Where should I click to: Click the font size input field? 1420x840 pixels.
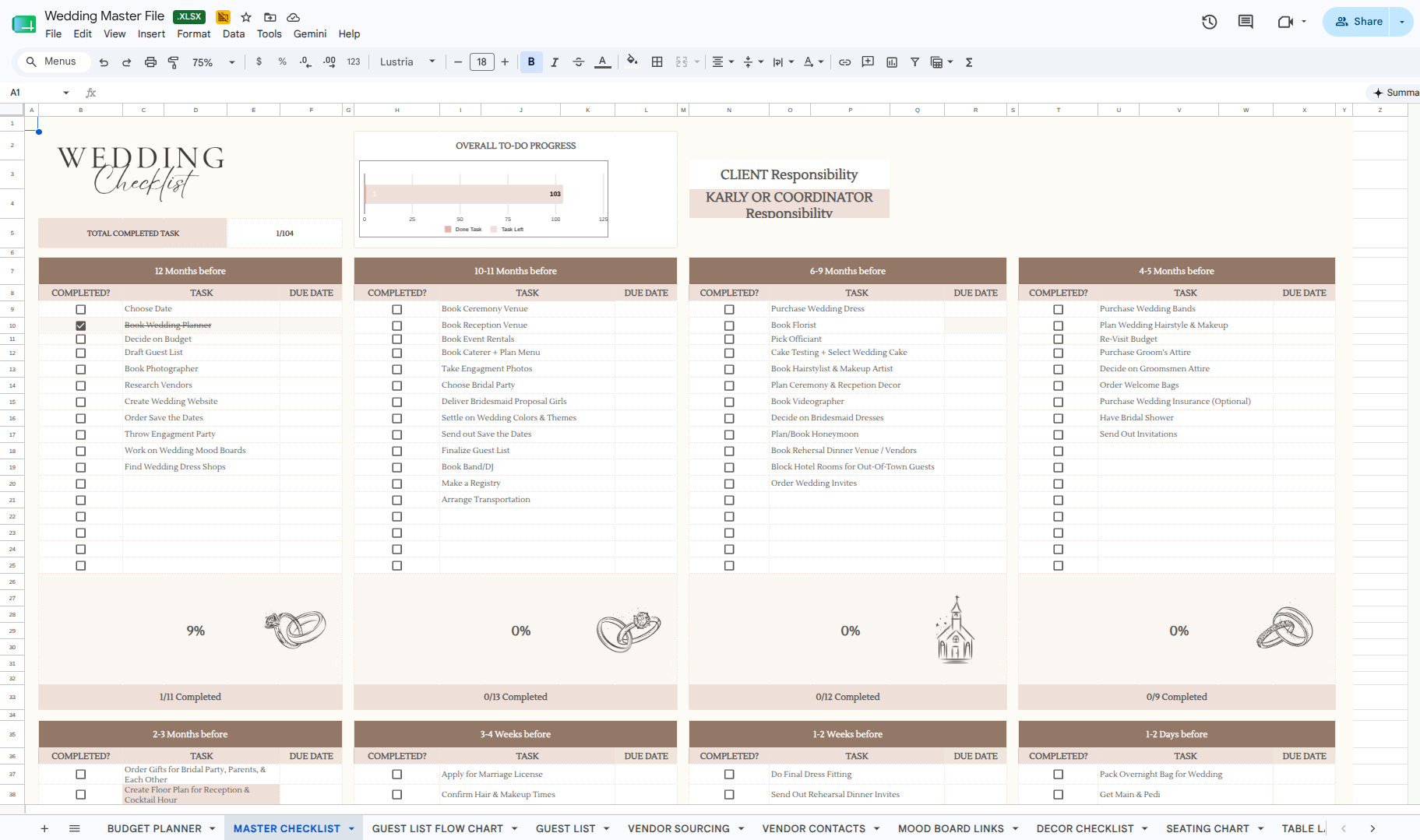[481, 62]
